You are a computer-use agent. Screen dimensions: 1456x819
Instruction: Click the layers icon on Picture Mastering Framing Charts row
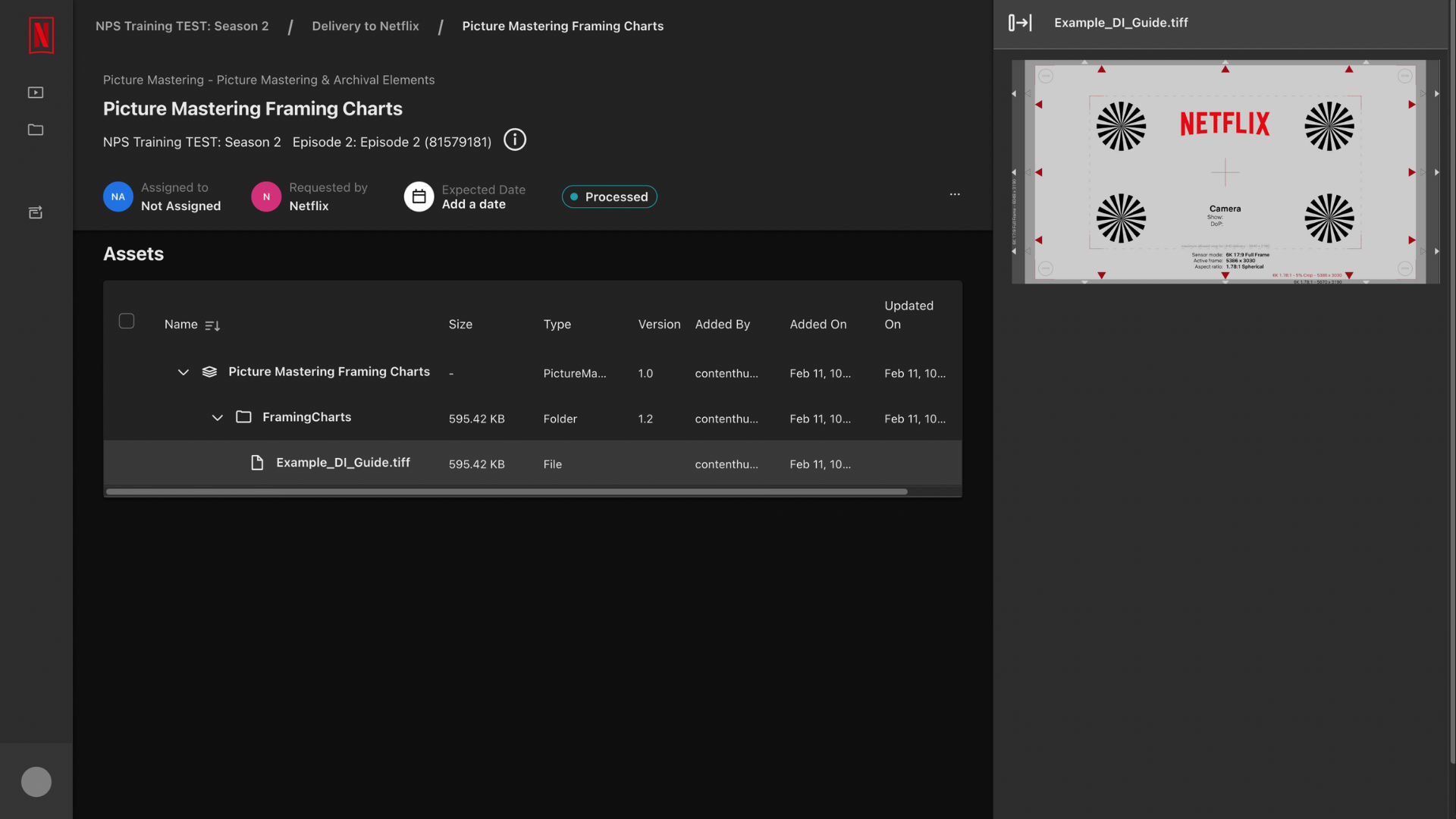[x=210, y=372]
